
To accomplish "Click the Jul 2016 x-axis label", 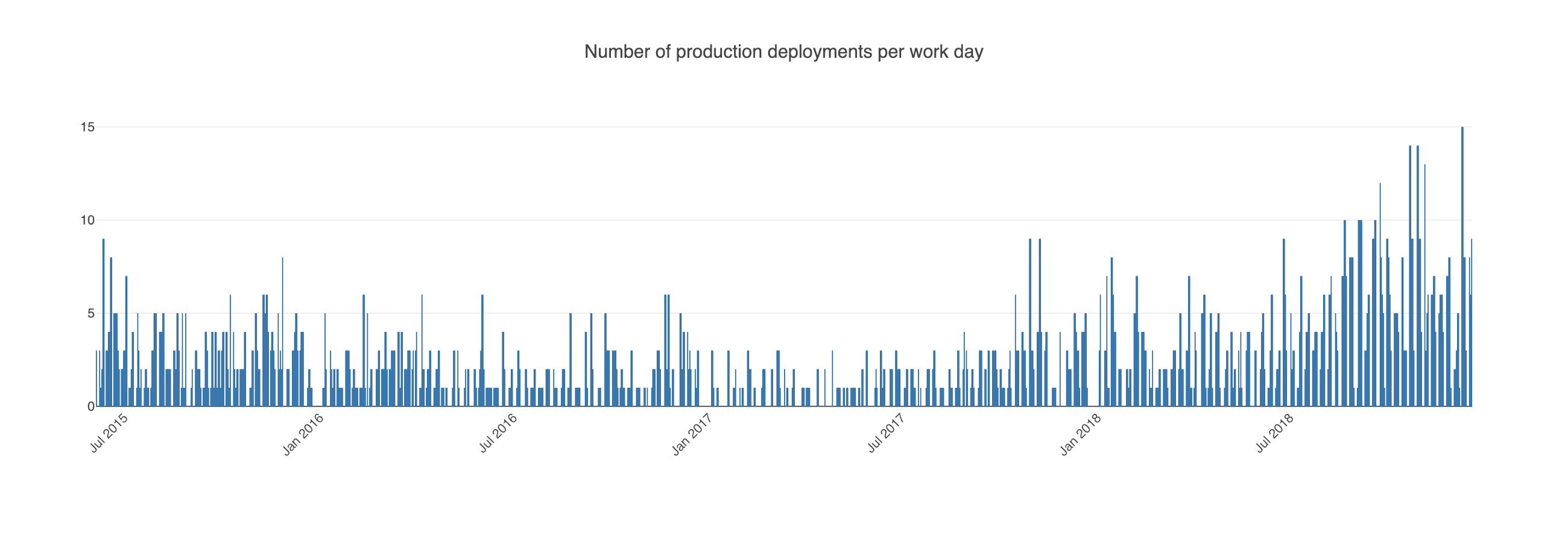I will (x=498, y=433).
